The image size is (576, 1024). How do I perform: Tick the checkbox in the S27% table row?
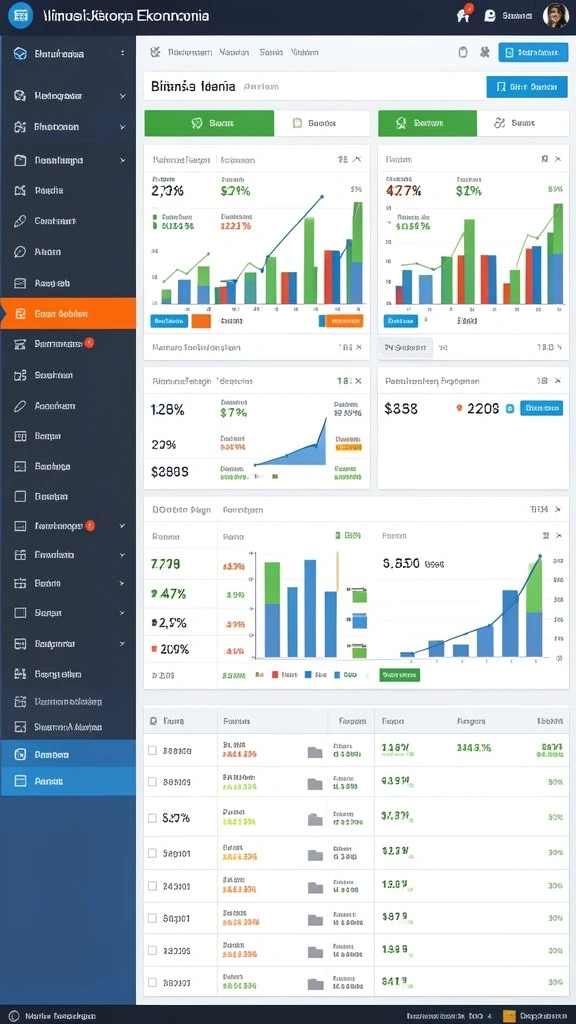pyautogui.click(x=152, y=818)
